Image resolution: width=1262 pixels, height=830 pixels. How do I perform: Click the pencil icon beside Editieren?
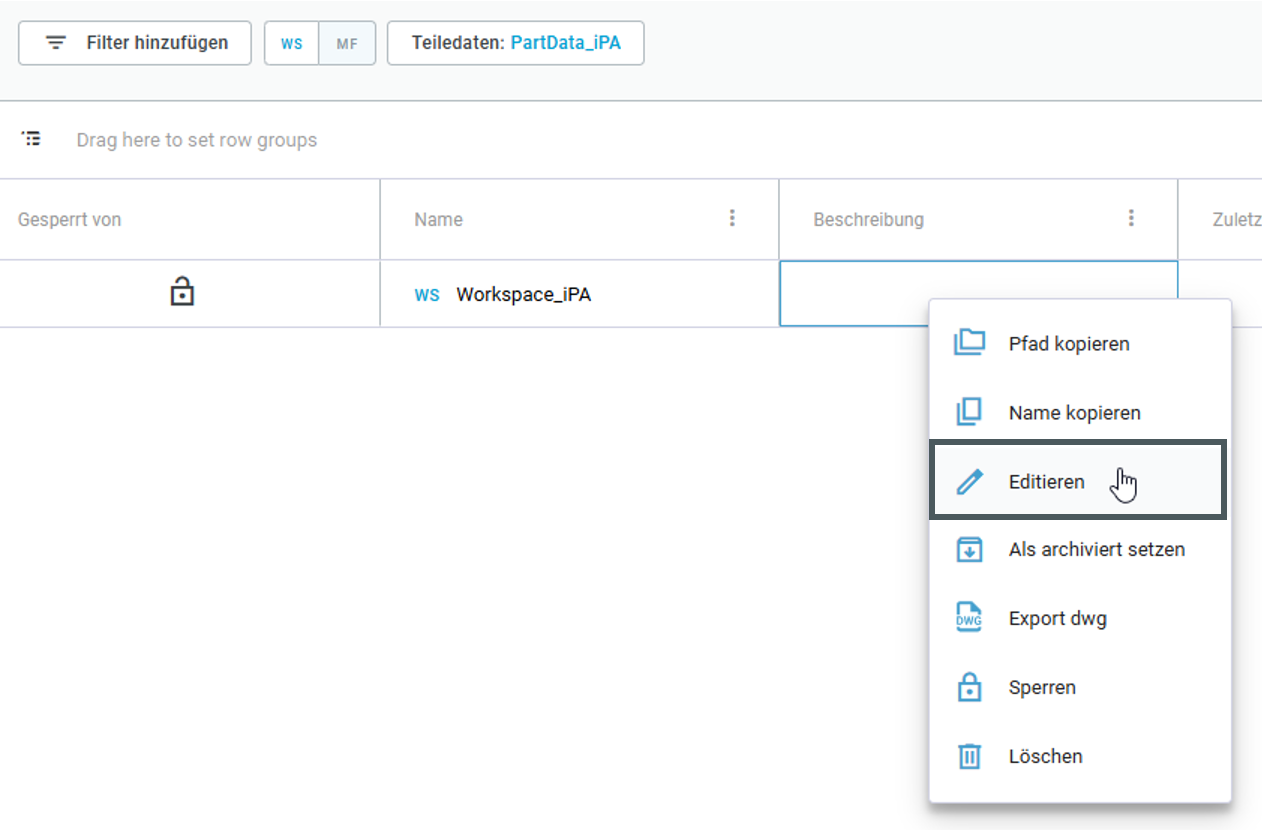click(x=969, y=481)
